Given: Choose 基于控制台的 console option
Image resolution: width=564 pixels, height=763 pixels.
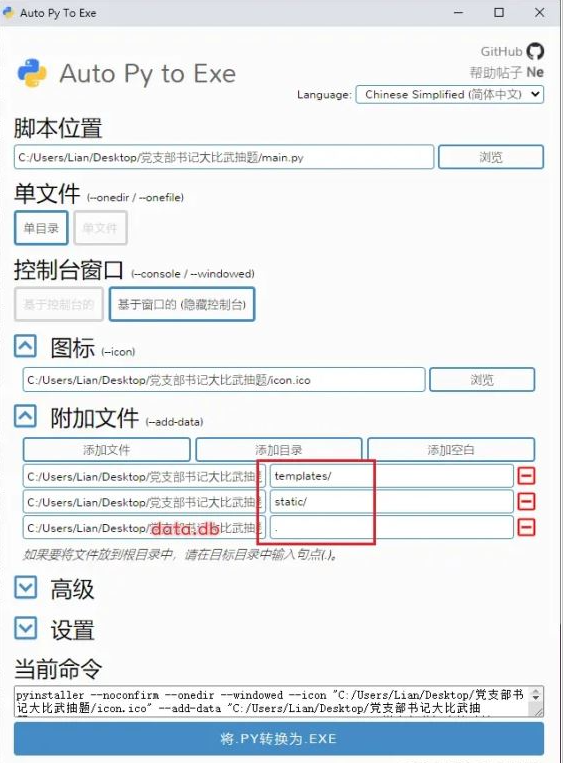Looking at the screenshot, I should coord(59,305).
